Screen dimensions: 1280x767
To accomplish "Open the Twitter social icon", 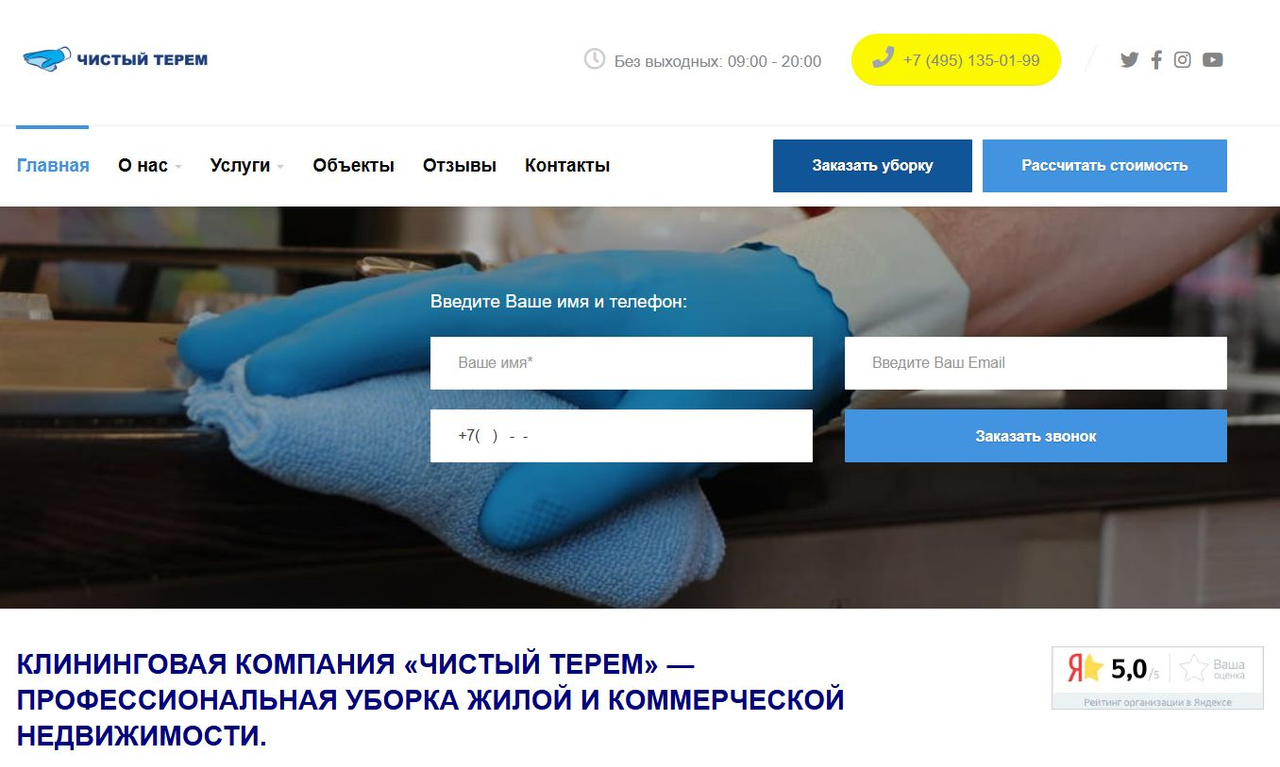I will coord(1129,60).
